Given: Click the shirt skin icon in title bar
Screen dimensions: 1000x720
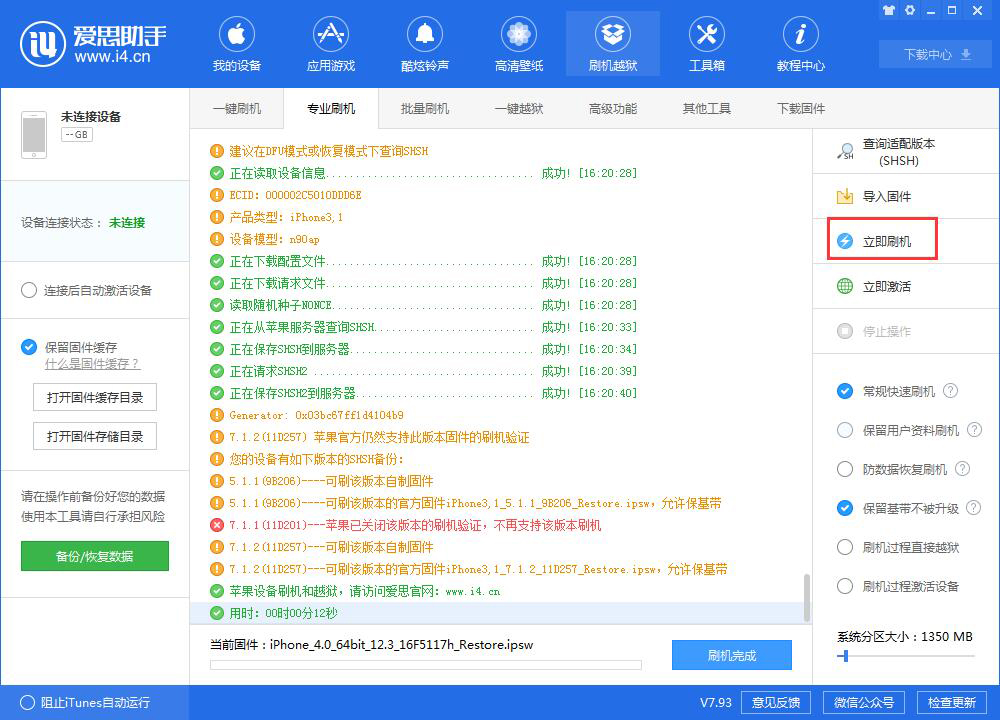Looking at the screenshot, I should pyautogui.click(x=888, y=10).
